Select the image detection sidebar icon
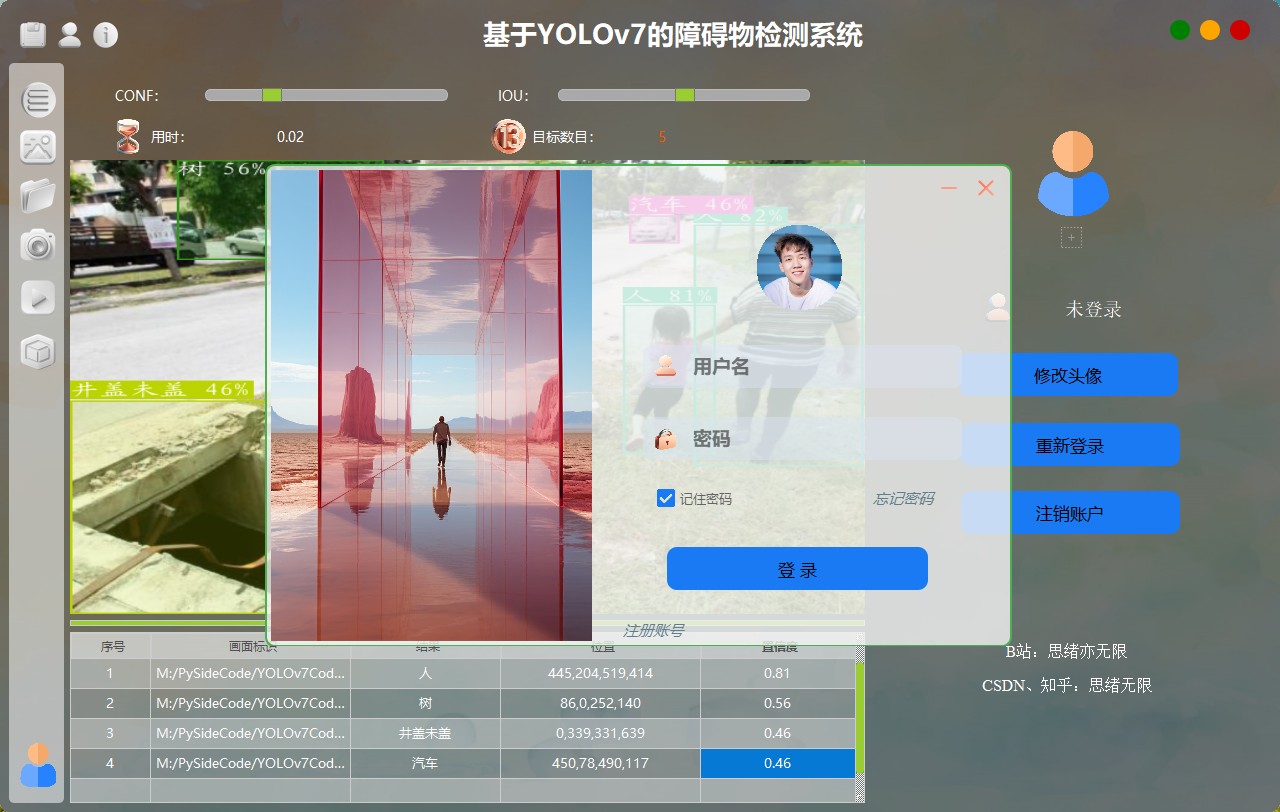Viewport: 1280px width, 812px height. 38,147
